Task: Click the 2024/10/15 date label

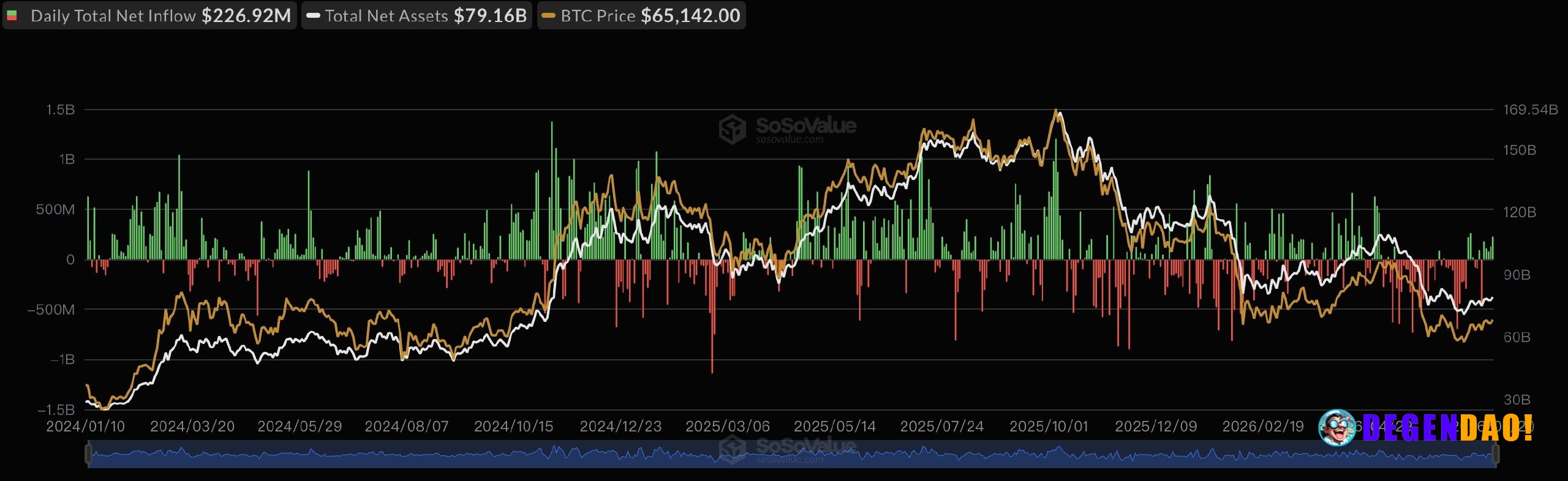Action: tap(513, 427)
